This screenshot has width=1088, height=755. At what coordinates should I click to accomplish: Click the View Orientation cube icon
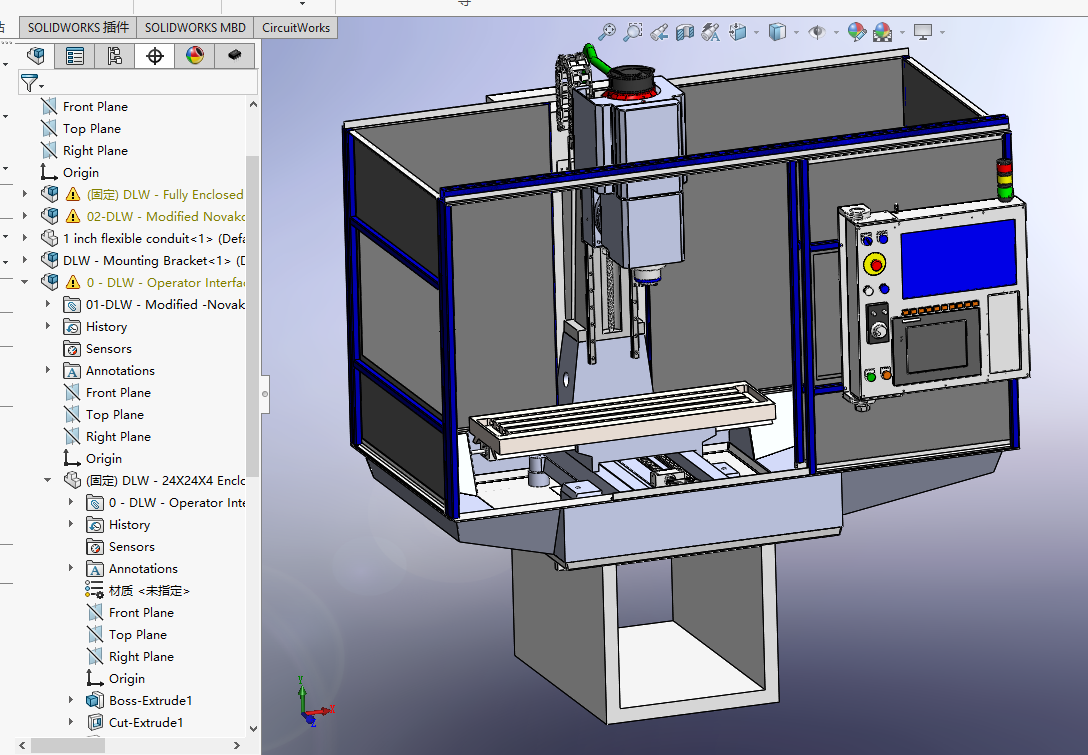coord(737,32)
